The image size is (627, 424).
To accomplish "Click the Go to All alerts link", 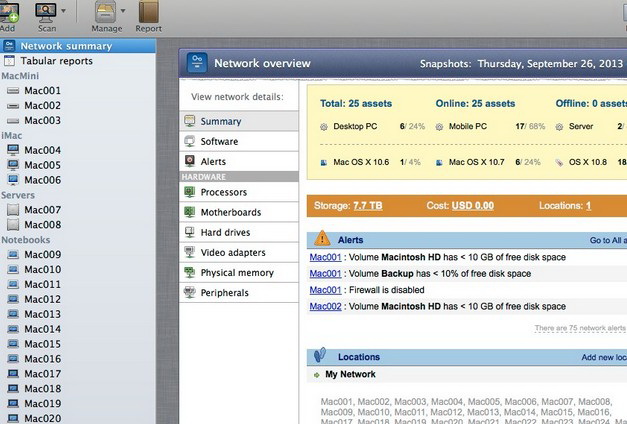I will coord(608,240).
